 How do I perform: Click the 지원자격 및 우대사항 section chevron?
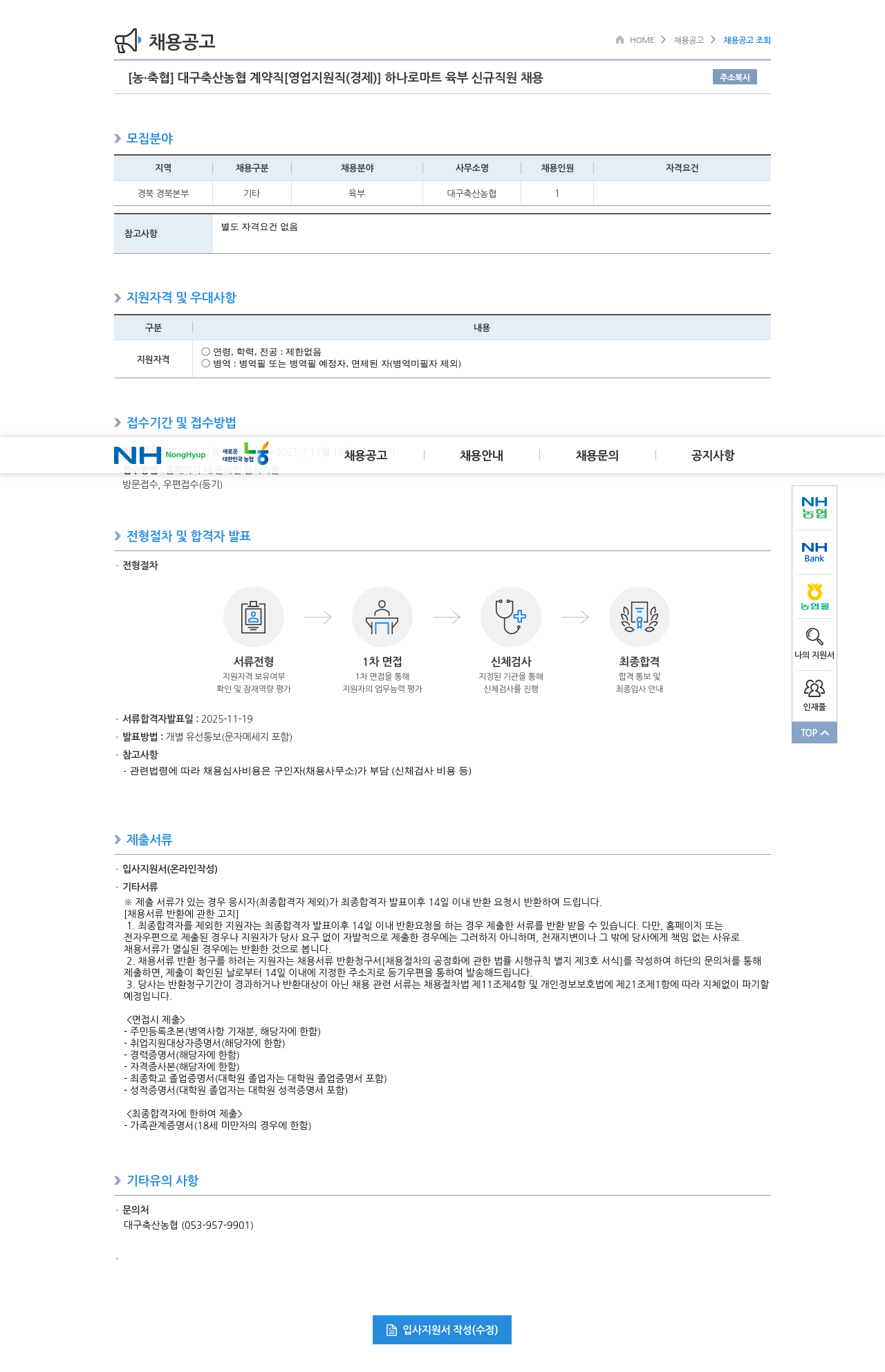(118, 298)
